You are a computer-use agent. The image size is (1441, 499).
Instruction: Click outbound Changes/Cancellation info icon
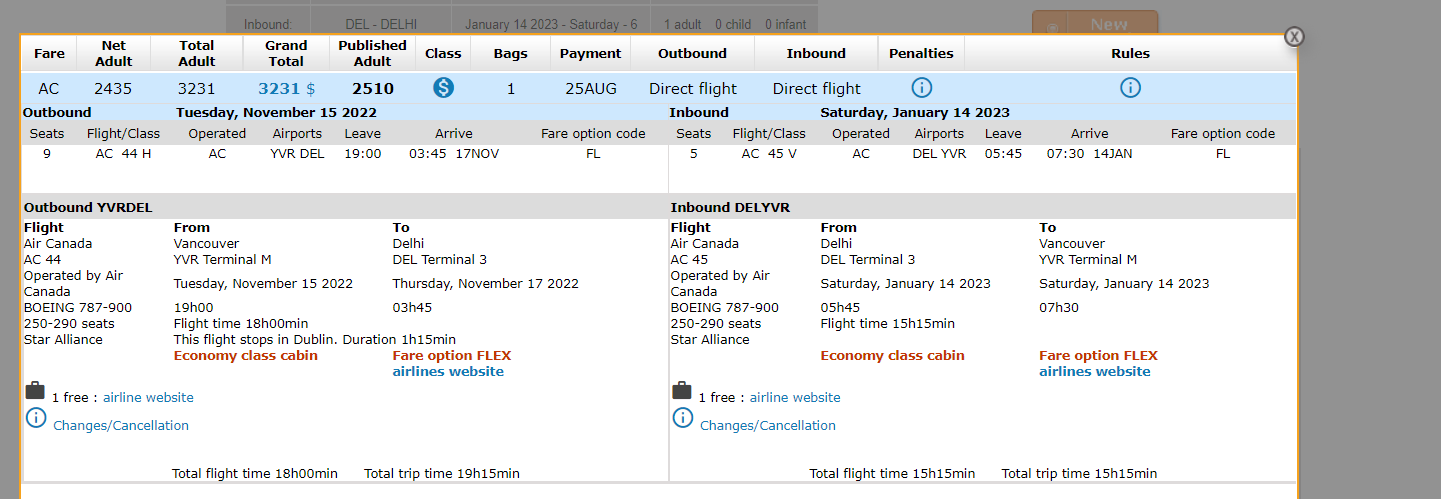(x=36, y=419)
